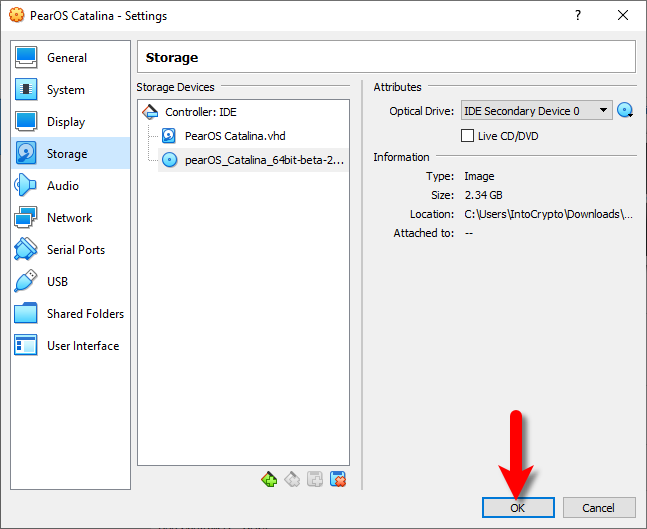This screenshot has width=647, height=529.
Task: Enable the Live CD/DVD checkbox
Action: click(467, 136)
